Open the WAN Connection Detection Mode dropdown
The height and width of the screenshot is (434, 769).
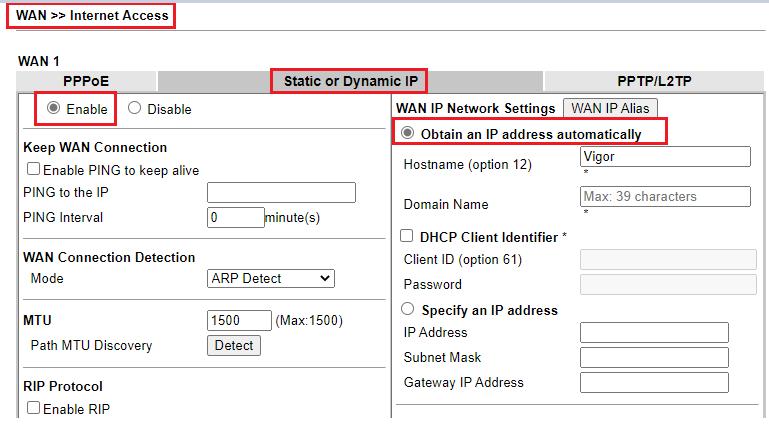tap(270, 278)
